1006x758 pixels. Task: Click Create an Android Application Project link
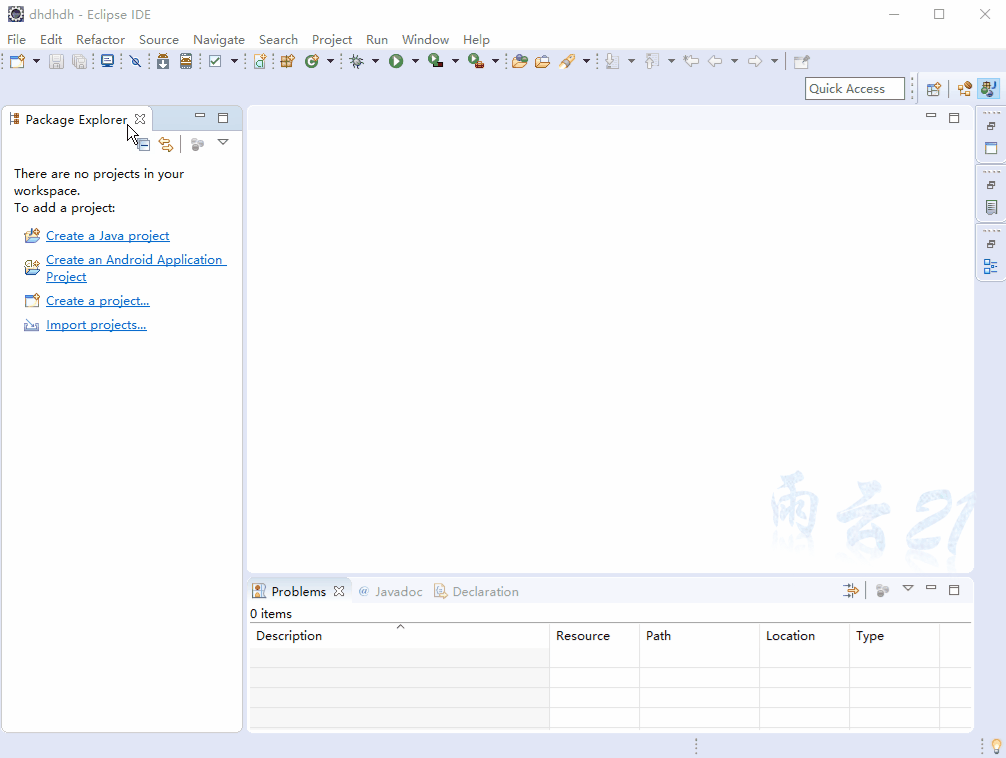coord(136,268)
